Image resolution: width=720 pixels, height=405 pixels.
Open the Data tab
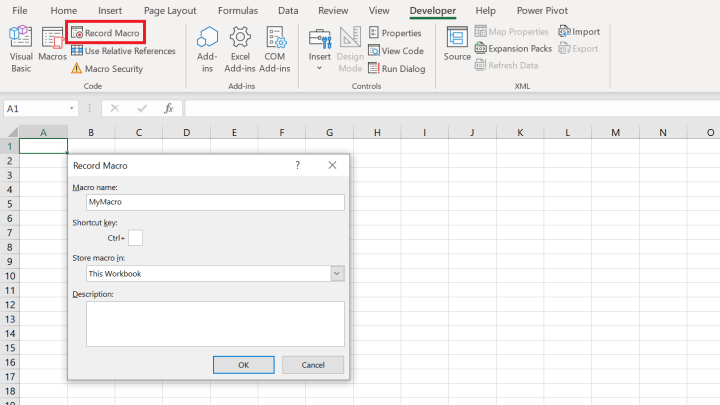coord(288,11)
